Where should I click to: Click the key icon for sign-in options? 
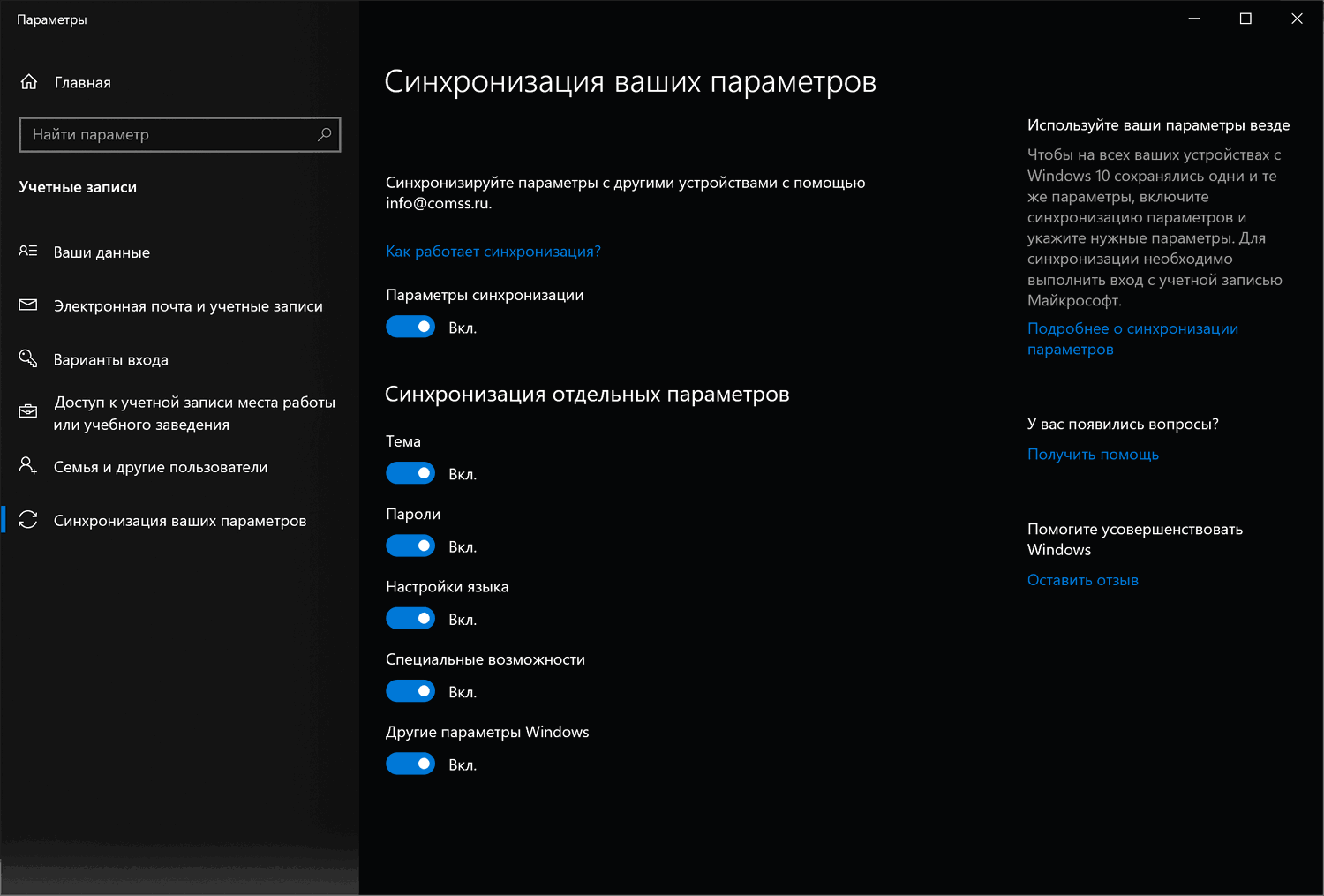(x=28, y=358)
